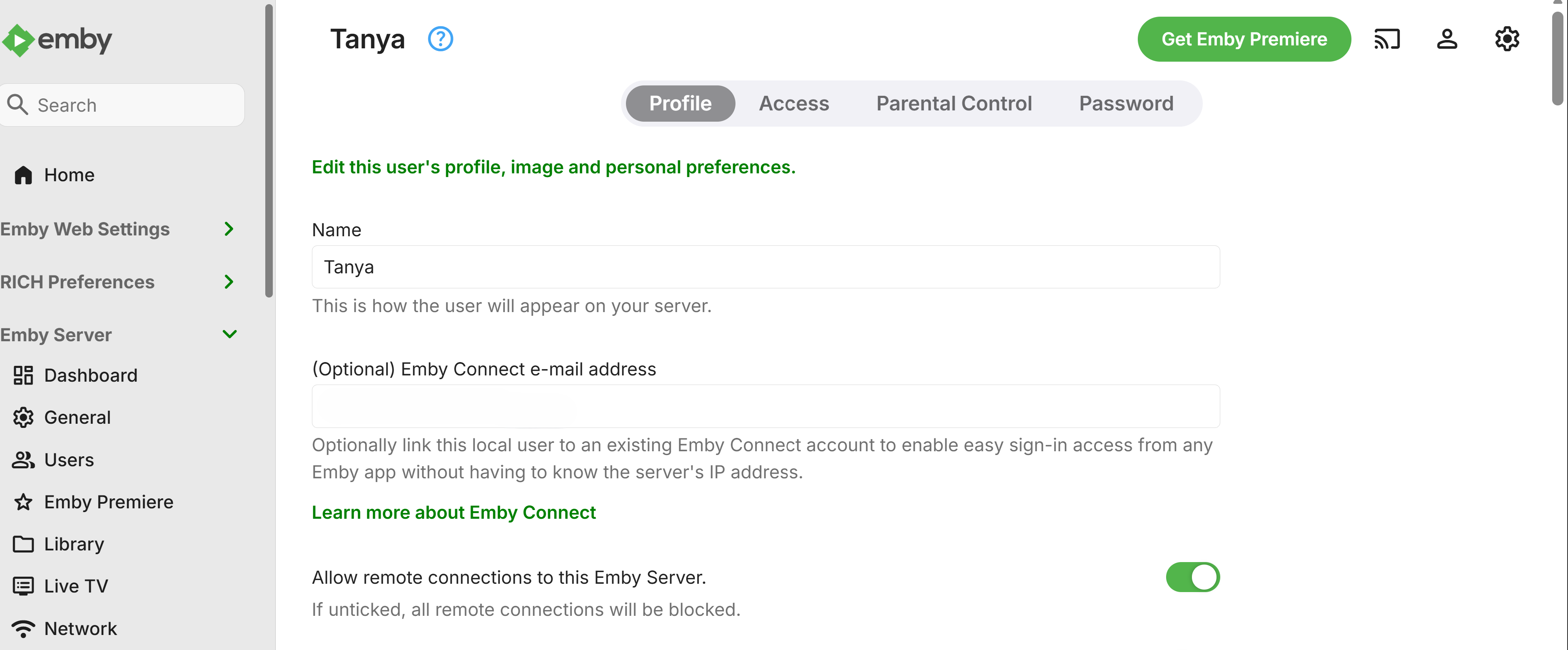The image size is (1568, 650).
Task: Click the settings gear icon in header
Action: tap(1506, 39)
